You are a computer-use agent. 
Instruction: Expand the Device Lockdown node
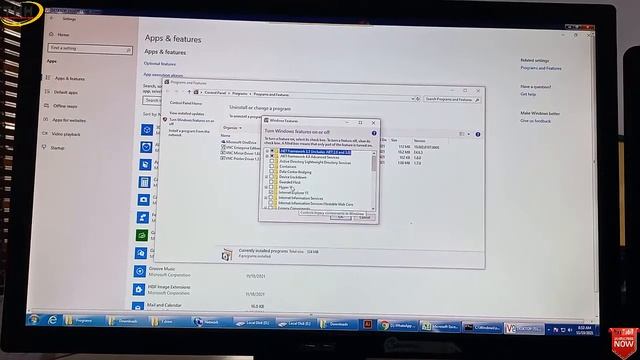pyautogui.click(x=267, y=177)
